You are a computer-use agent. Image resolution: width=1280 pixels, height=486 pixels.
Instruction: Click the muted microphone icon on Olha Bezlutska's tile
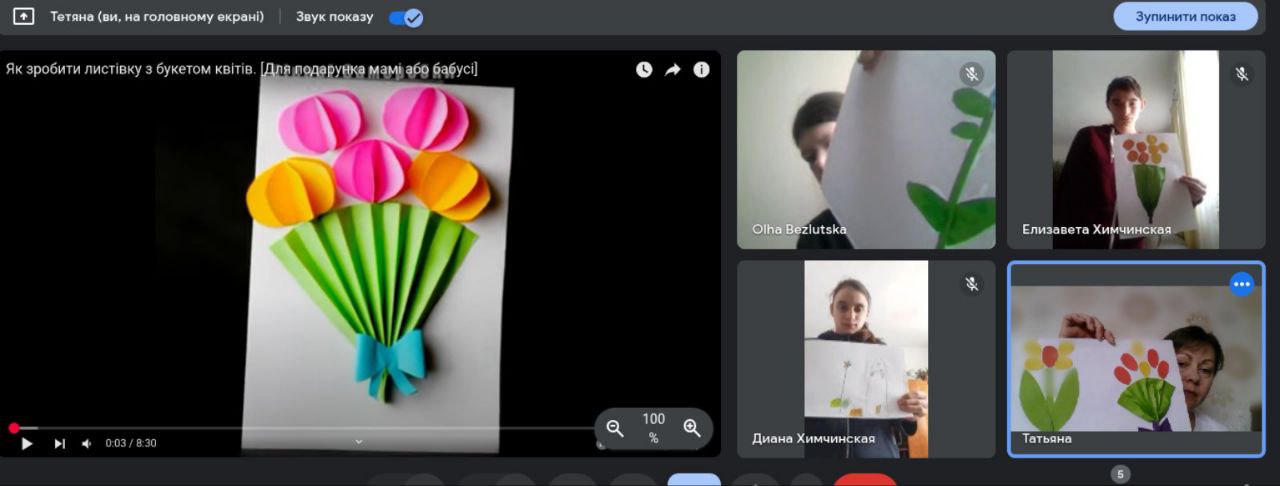tap(971, 74)
